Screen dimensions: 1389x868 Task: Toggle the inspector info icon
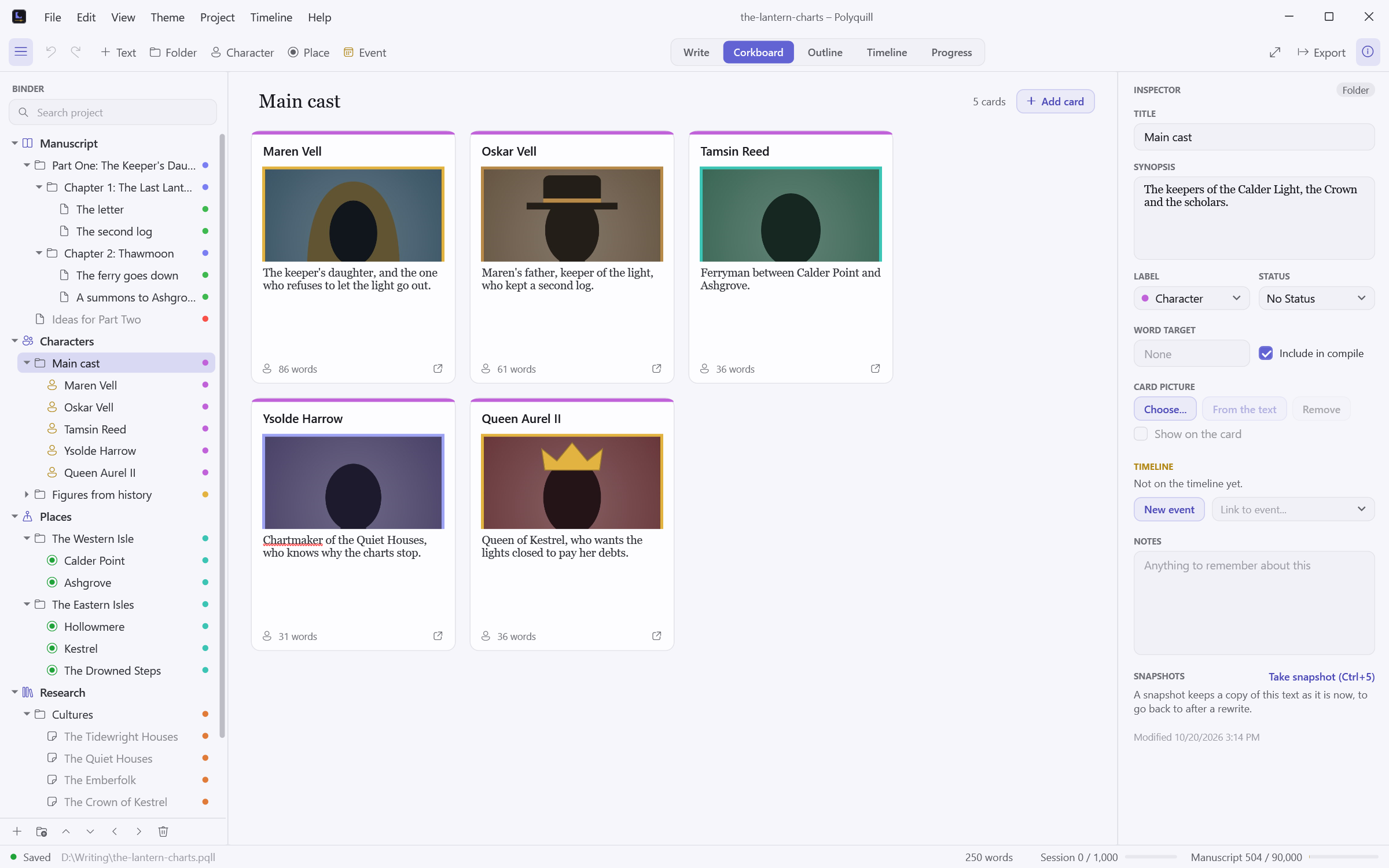[1368, 52]
